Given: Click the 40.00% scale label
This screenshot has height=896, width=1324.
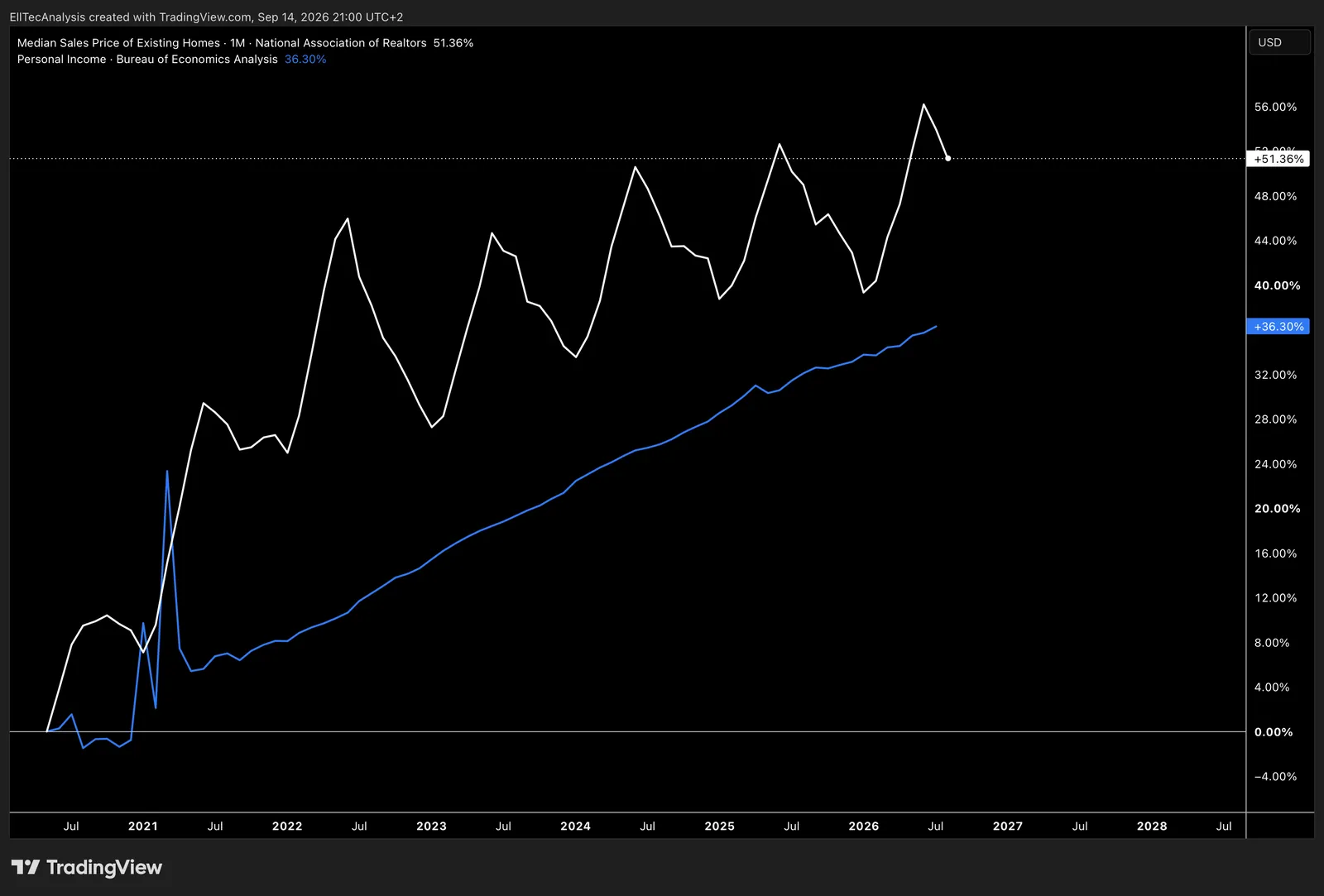Looking at the screenshot, I should pyautogui.click(x=1277, y=285).
